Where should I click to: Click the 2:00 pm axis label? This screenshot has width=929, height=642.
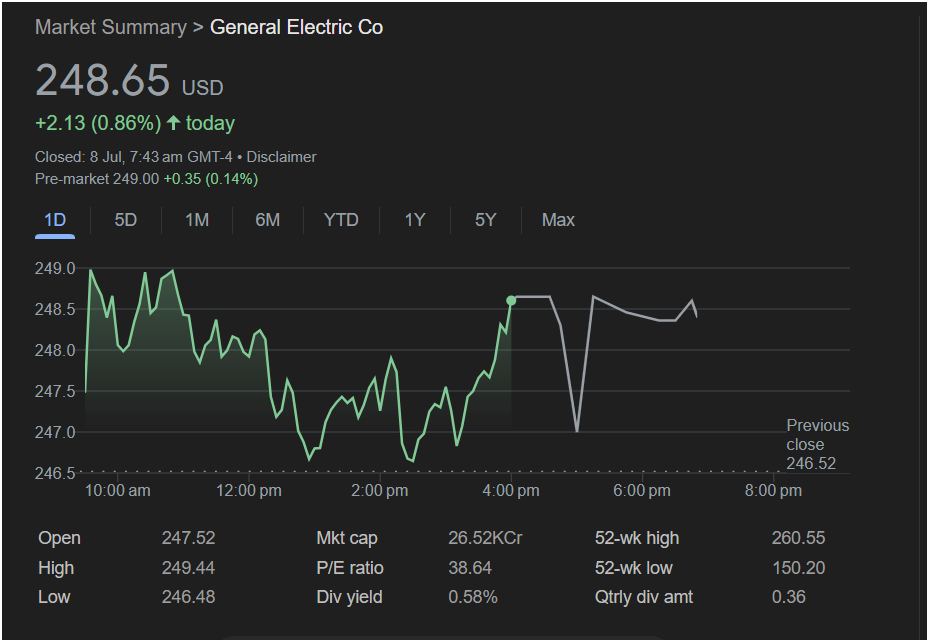pyautogui.click(x=380, y=490)
